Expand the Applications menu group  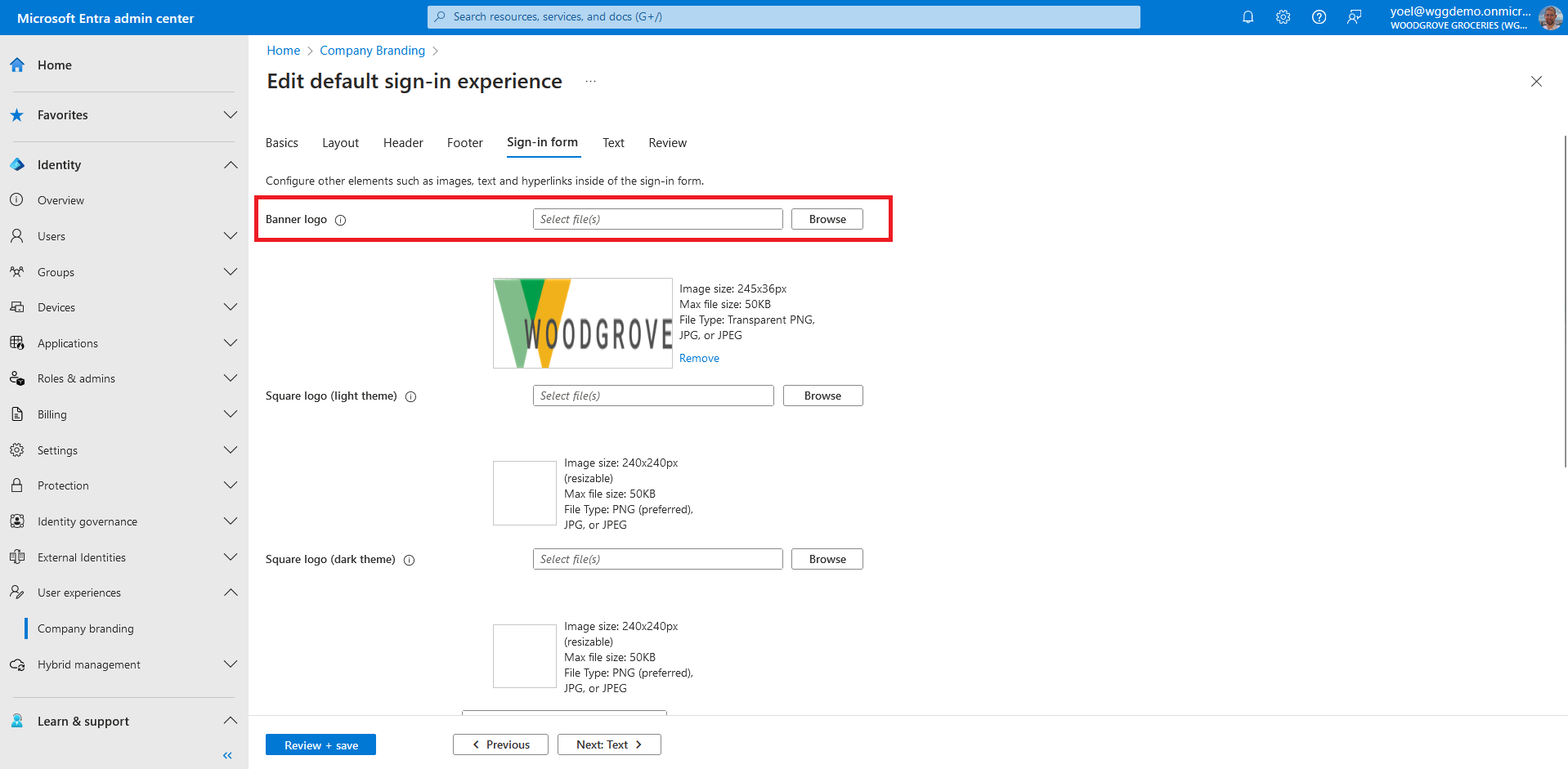230,343
